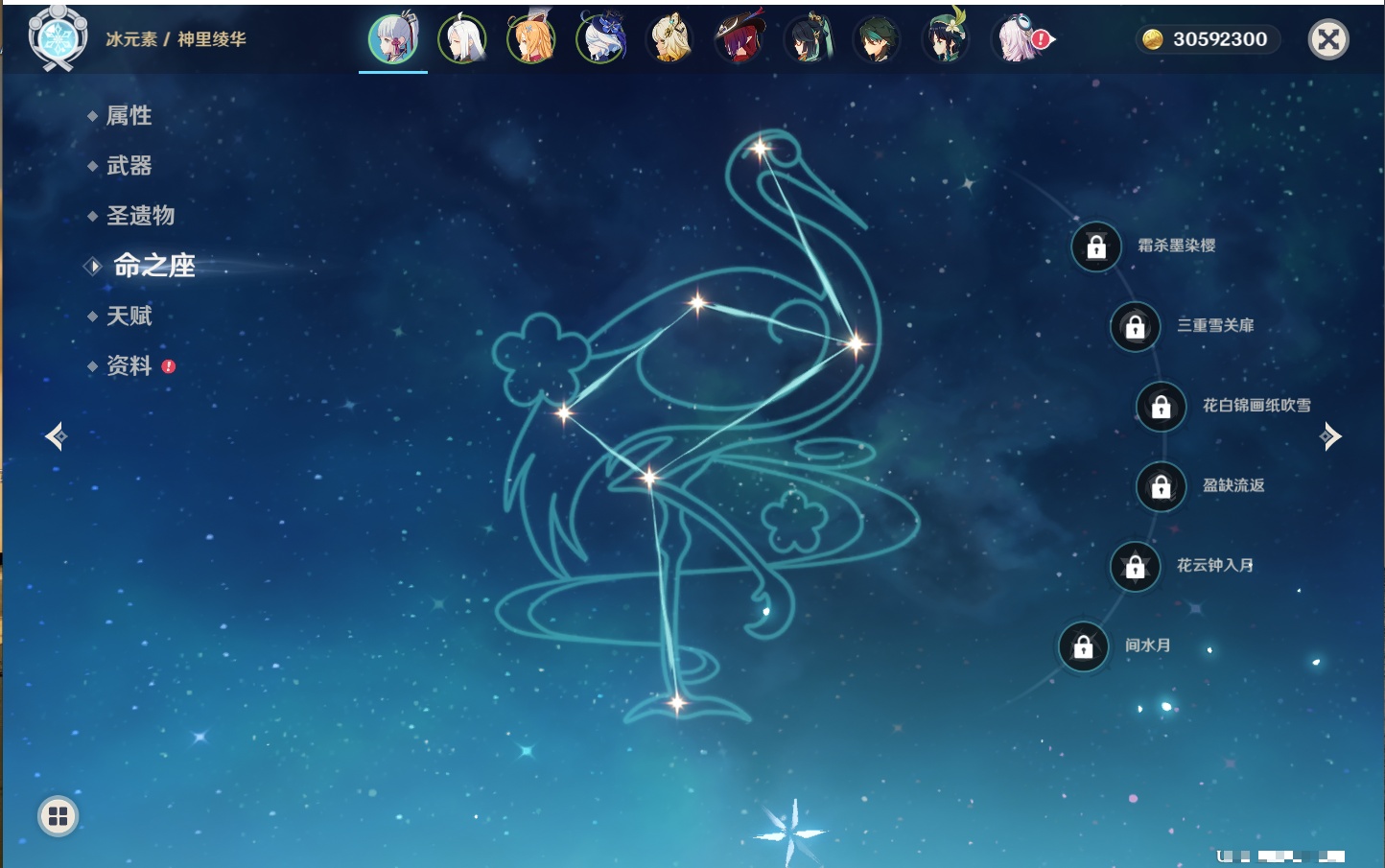This screenshot has width=1385, height=868.
Task: Open the portrait with red exclamation alert
Action: [1021, 39]
